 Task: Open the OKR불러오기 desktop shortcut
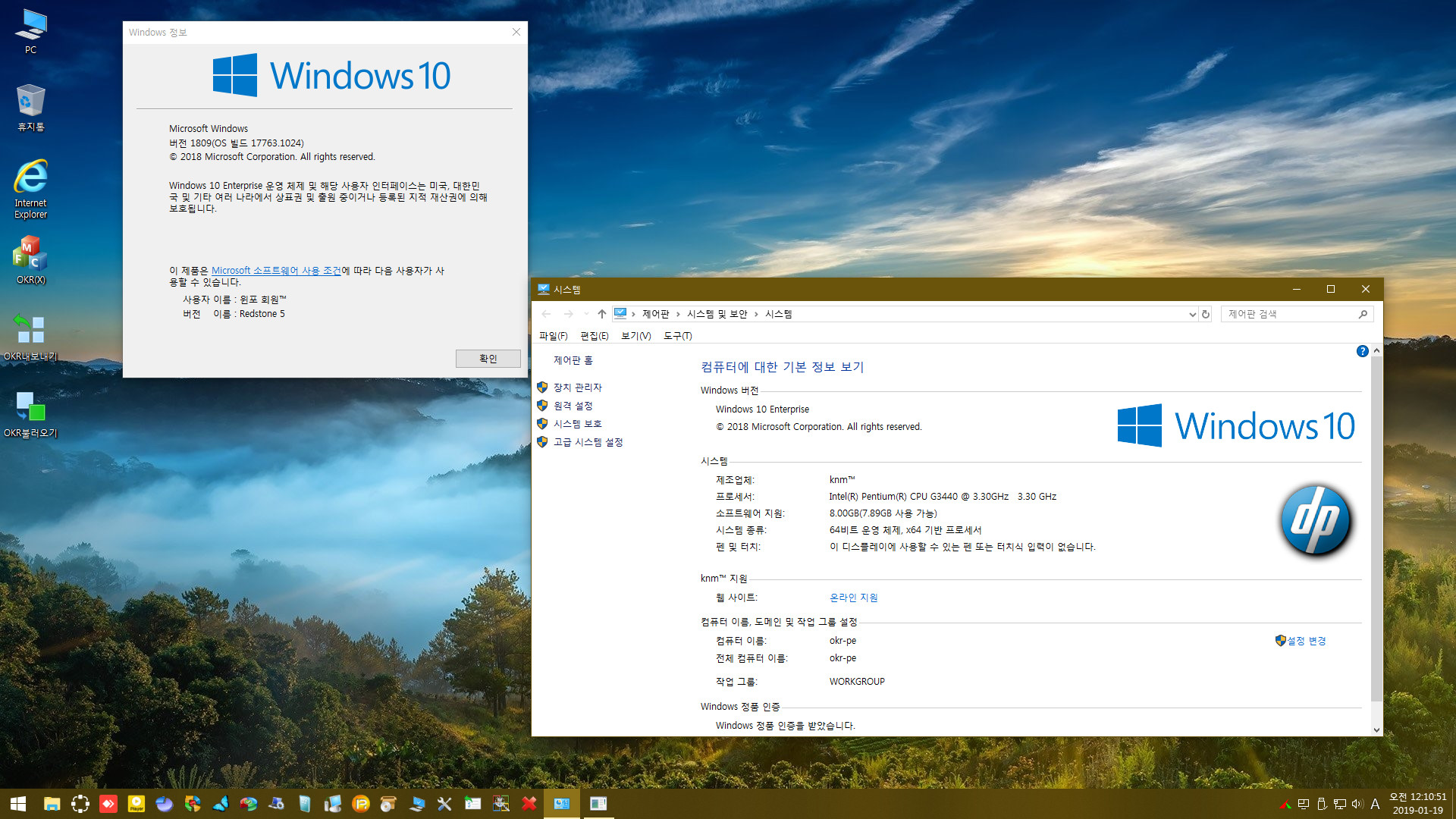[30, 414]
